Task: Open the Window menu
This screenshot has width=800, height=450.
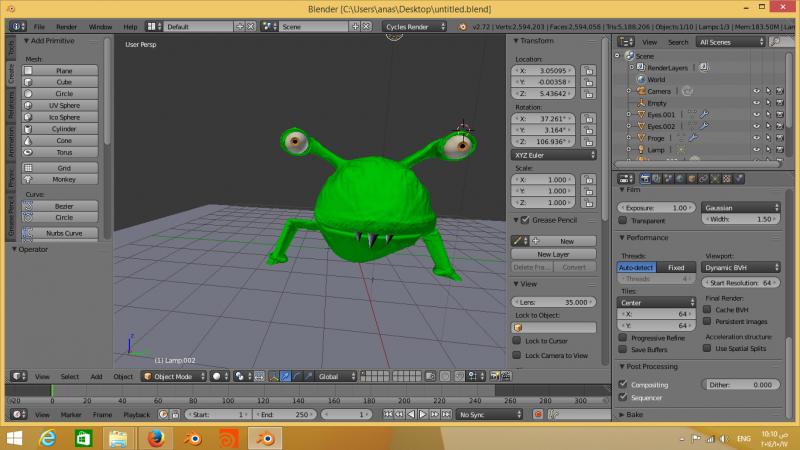Action: (100, 26)
